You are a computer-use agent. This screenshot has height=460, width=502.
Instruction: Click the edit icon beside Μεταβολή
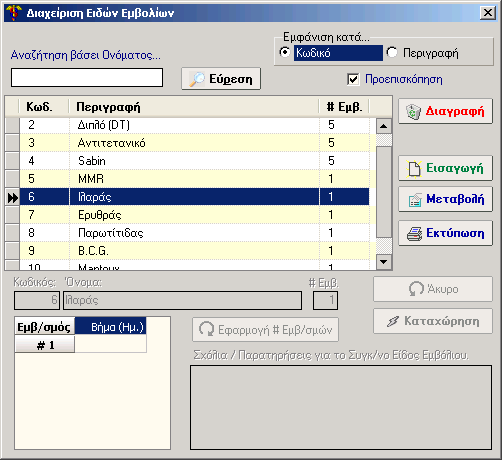click(415, 200)
